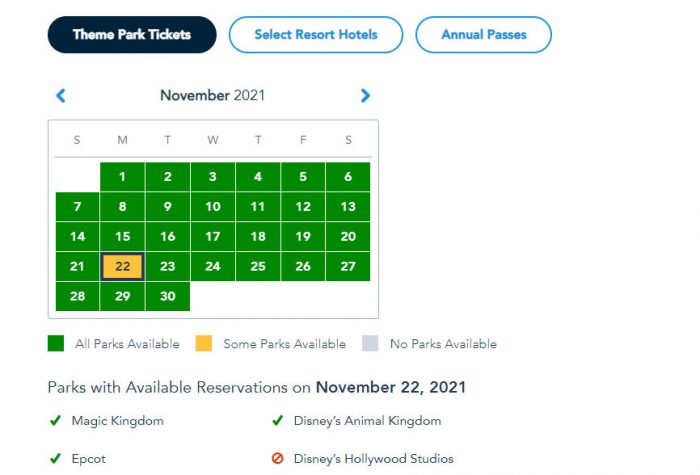700x475 pixels.
Task: Click the green checkmark beside Epcot
Action: pyautogui.click(x=55, y=459)
